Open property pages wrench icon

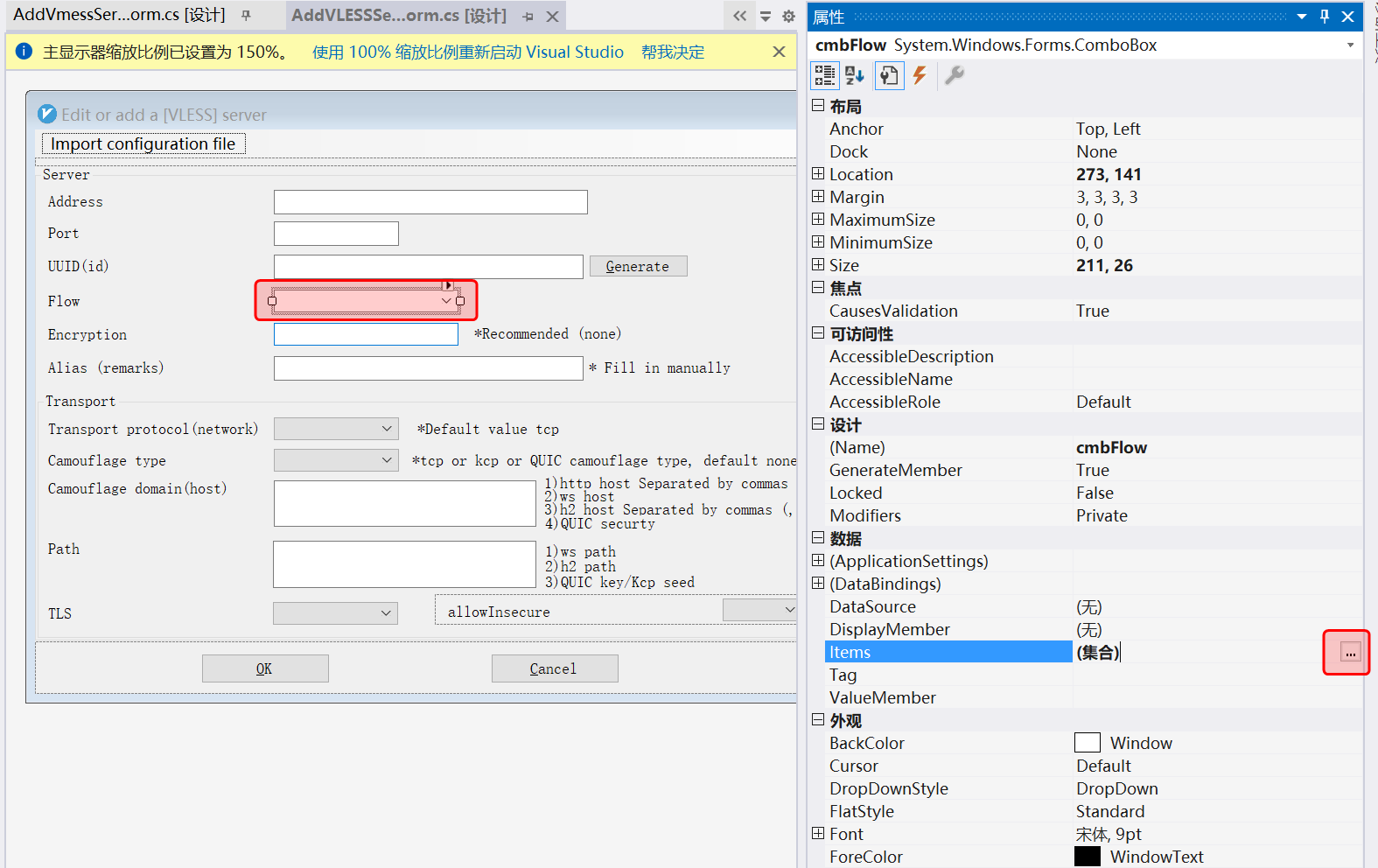point(955,76)
